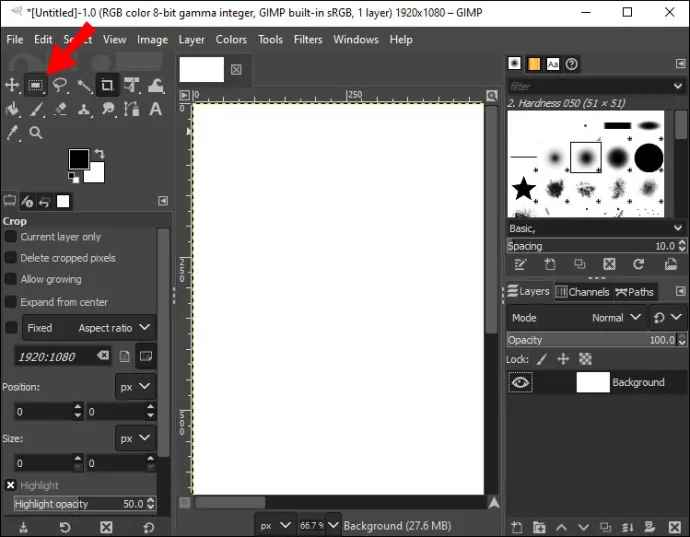Switch to the Paths tab
This screenshot has width=690, height=537.
click(x=635, y=292)
